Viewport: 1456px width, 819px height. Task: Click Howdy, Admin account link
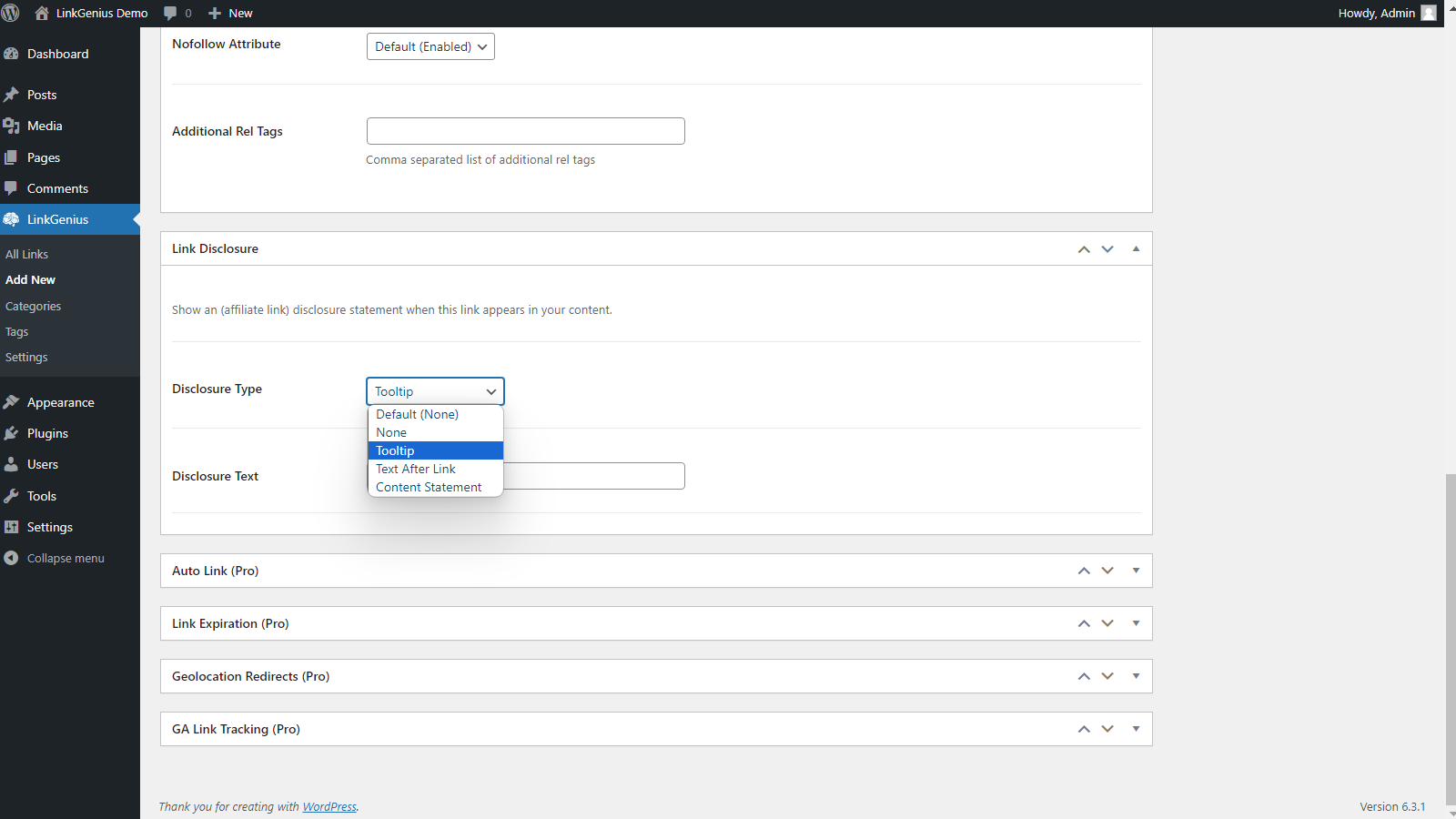[1386, 13]
